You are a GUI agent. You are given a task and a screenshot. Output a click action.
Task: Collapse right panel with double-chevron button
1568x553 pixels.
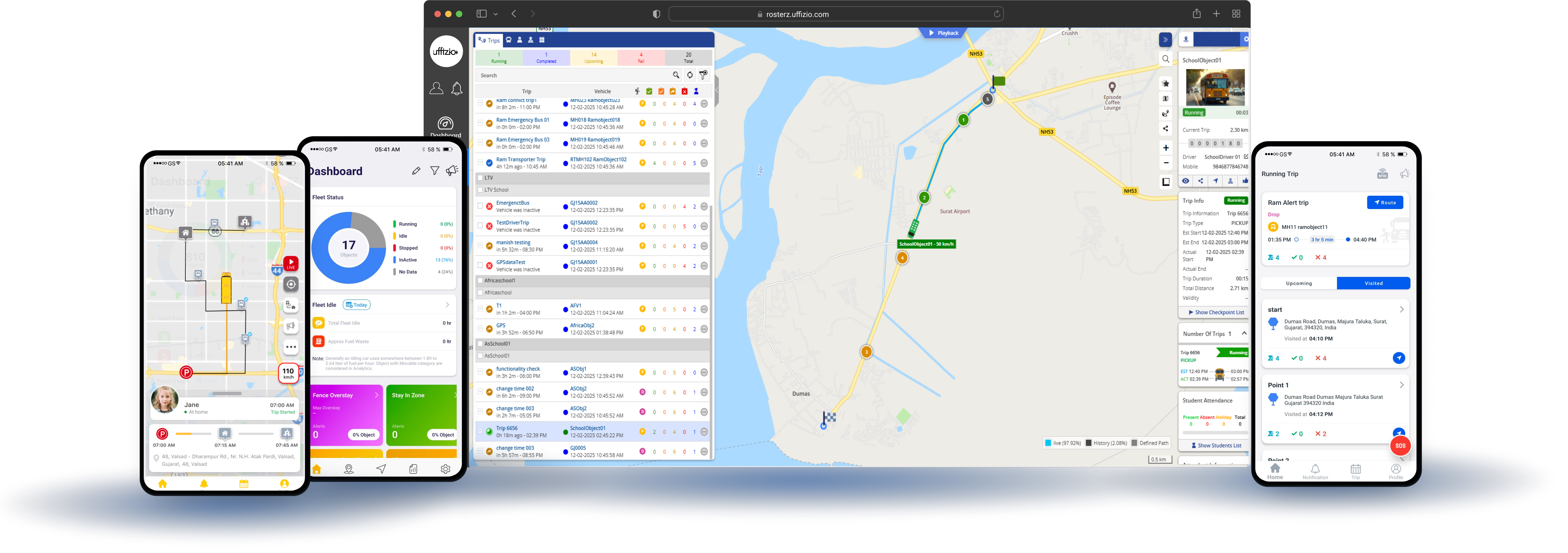(x=1166, y=40)
